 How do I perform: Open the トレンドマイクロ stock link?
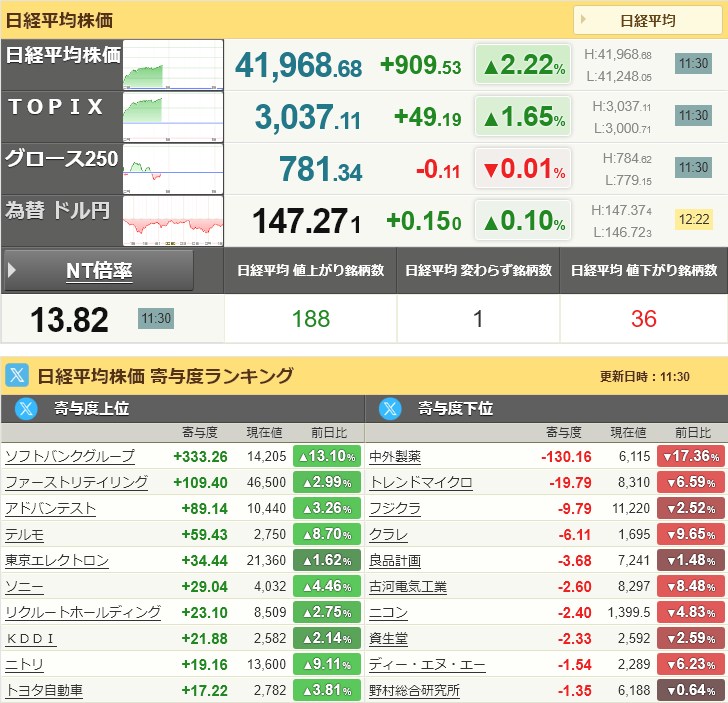[x=421, y=482]
